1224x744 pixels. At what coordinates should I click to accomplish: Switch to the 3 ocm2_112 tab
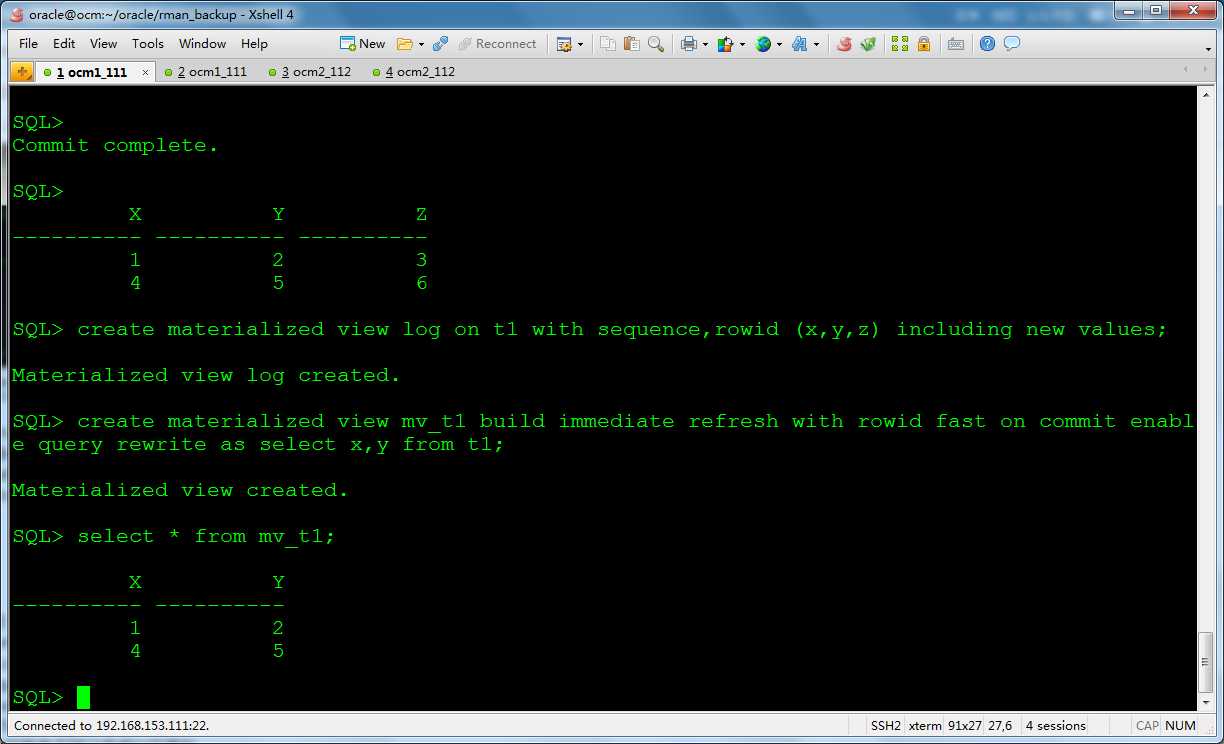(x=309, y=72)
